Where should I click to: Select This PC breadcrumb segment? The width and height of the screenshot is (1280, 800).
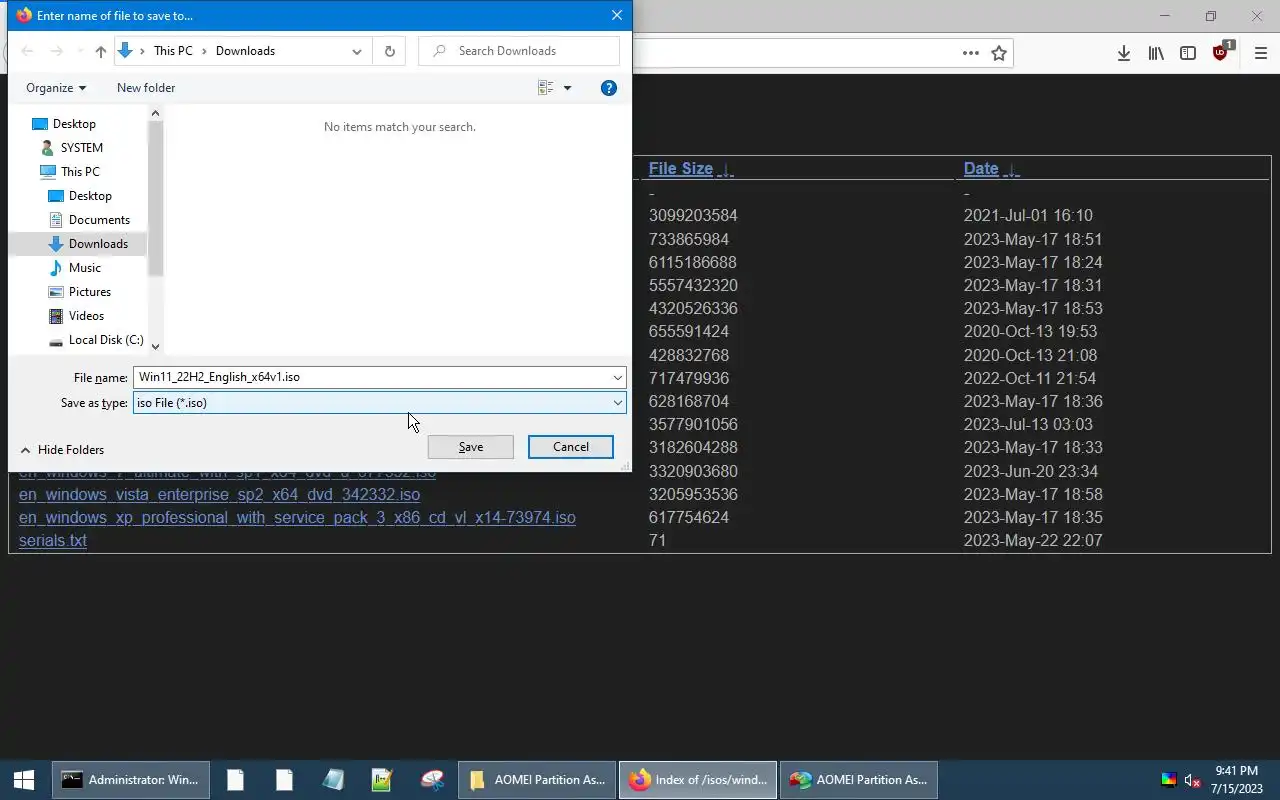click(173, 51)
